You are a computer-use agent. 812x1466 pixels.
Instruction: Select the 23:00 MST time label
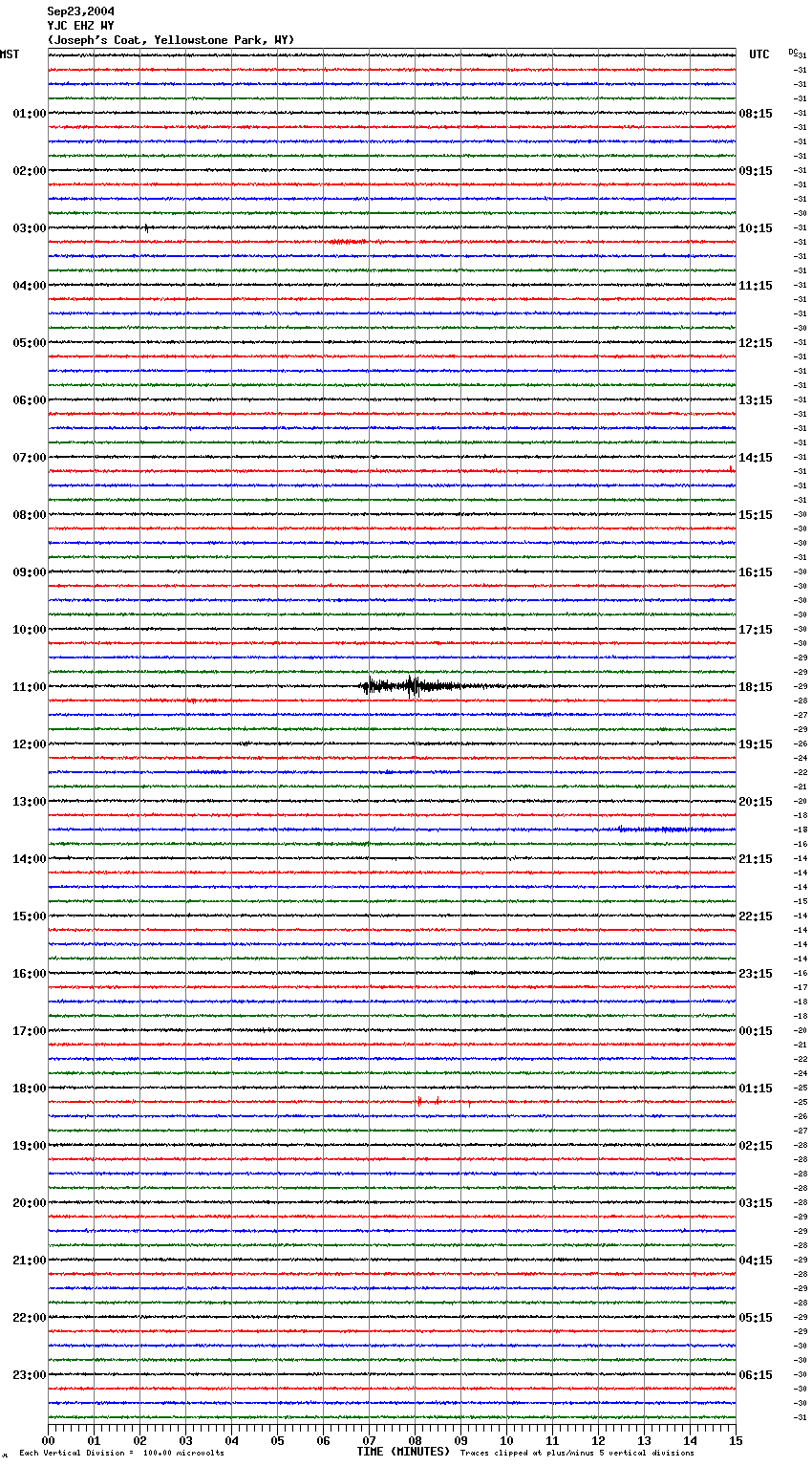coord(29,1375)
